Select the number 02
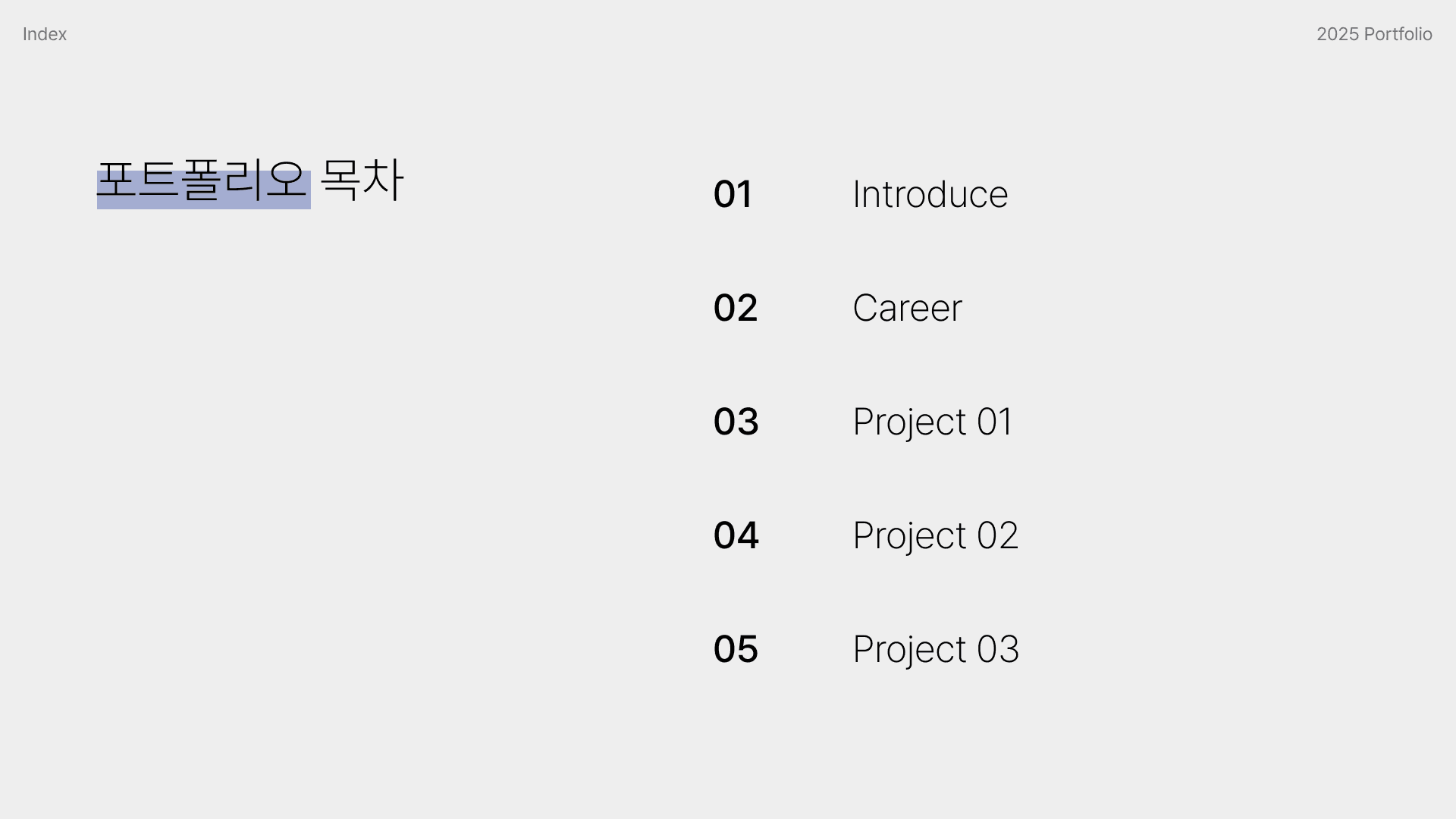 point(736,308)
